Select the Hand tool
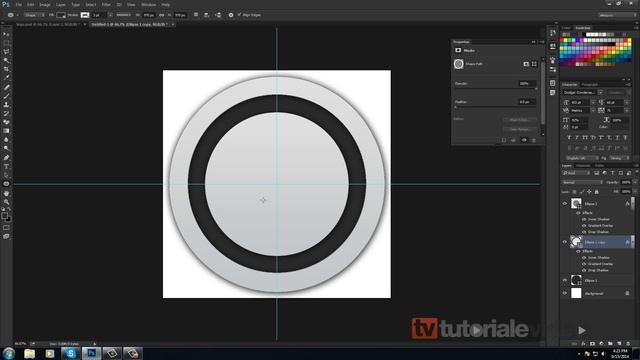Image resolution: width=640 pixels, height=360 pixels. click(x=6, y=193)
